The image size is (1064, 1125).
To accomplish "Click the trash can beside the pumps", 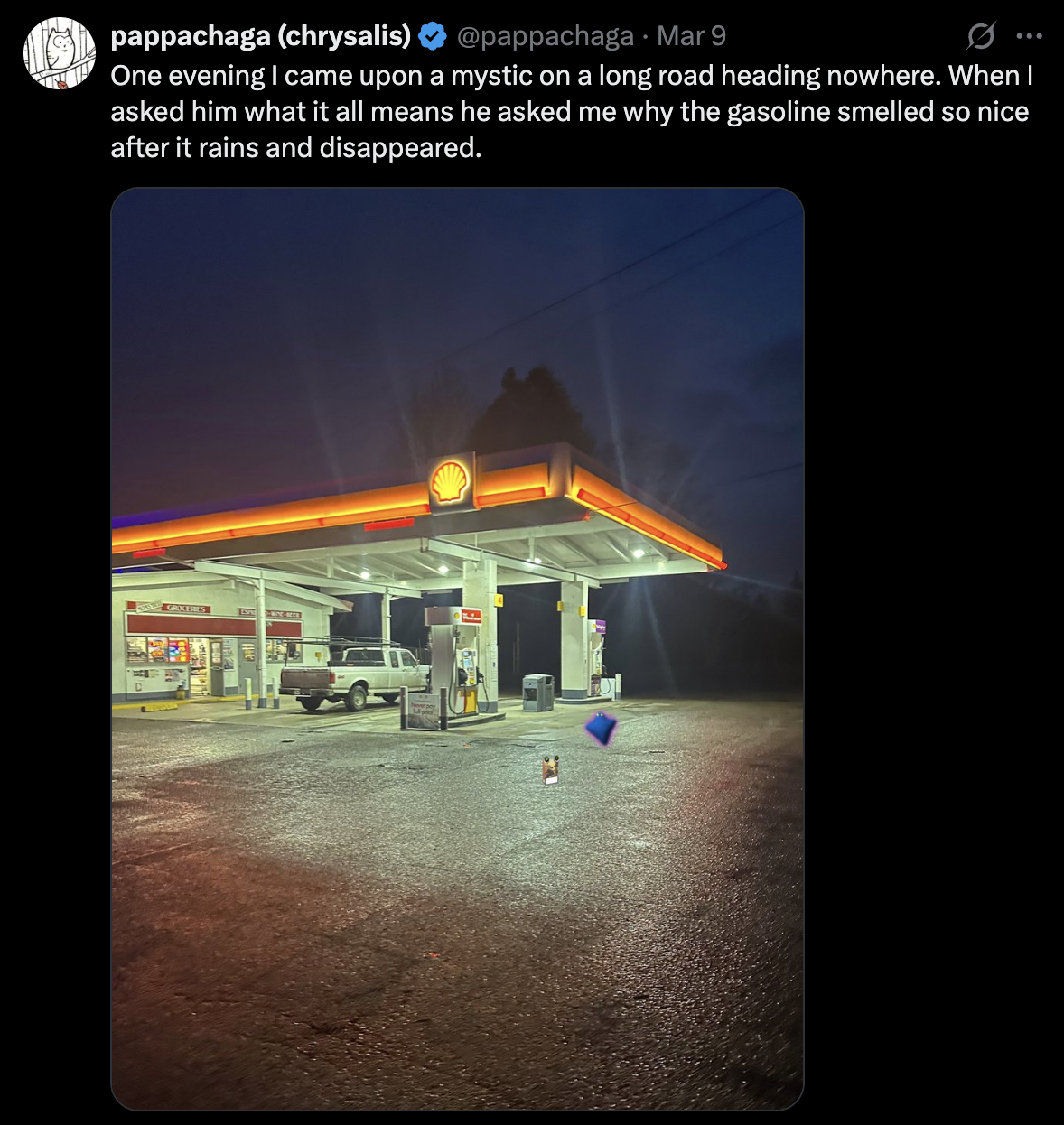I will (537, 693).
